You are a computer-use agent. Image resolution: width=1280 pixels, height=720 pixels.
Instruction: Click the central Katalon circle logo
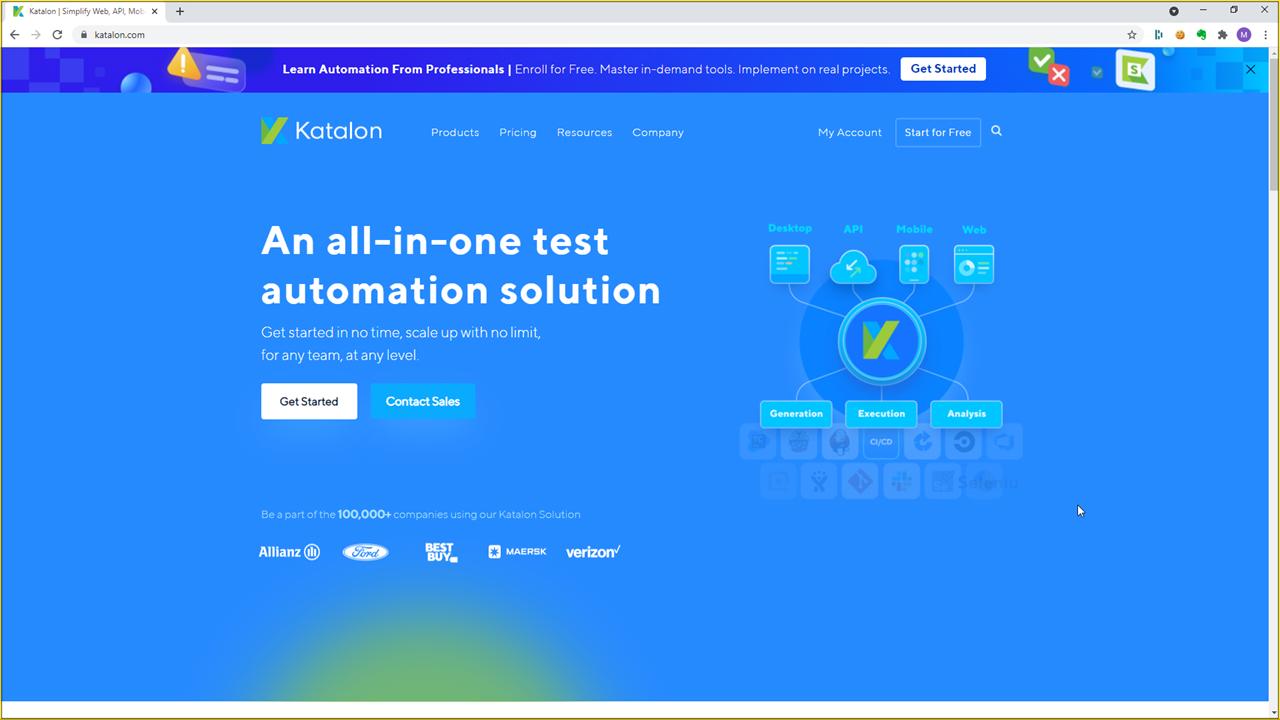point(882,341)
